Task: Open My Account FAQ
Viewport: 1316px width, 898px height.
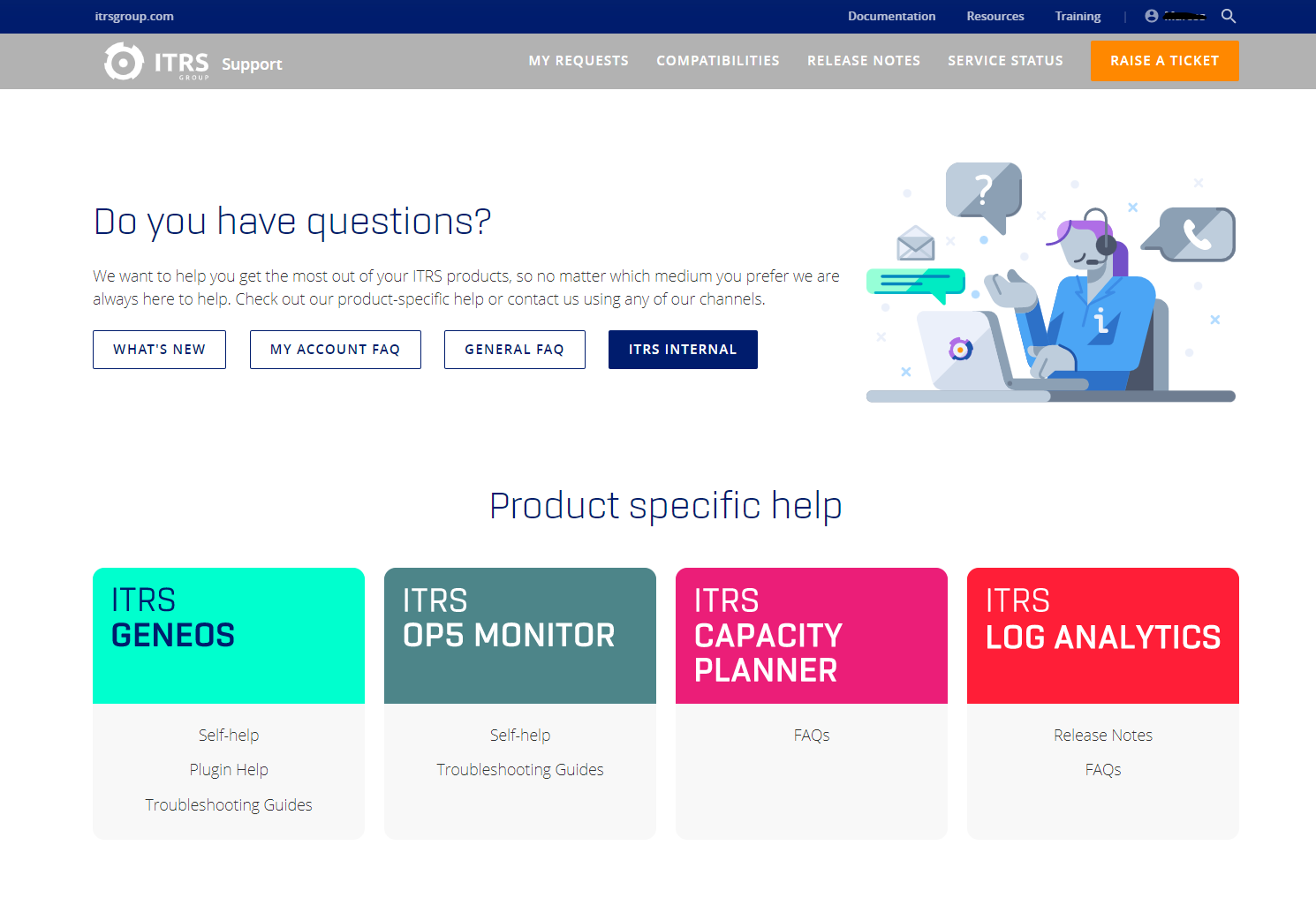Action: [x=336, y=350]
